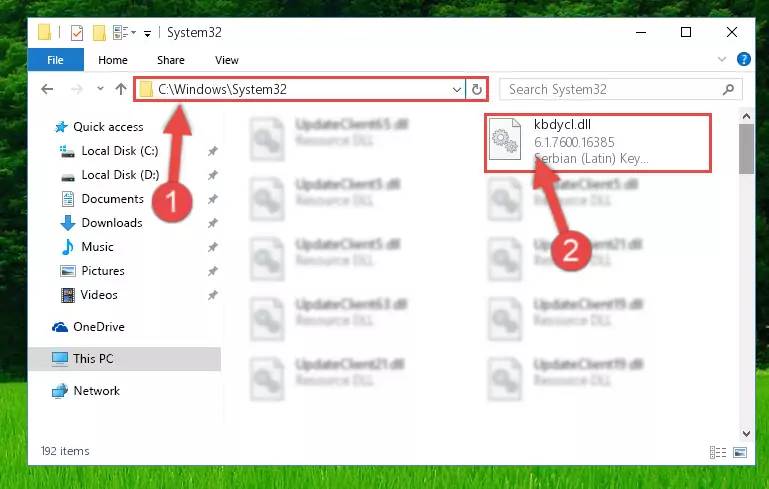769x489 pixels.
Task: Click the folder icon inside the address bar
Action: point(146,89)
